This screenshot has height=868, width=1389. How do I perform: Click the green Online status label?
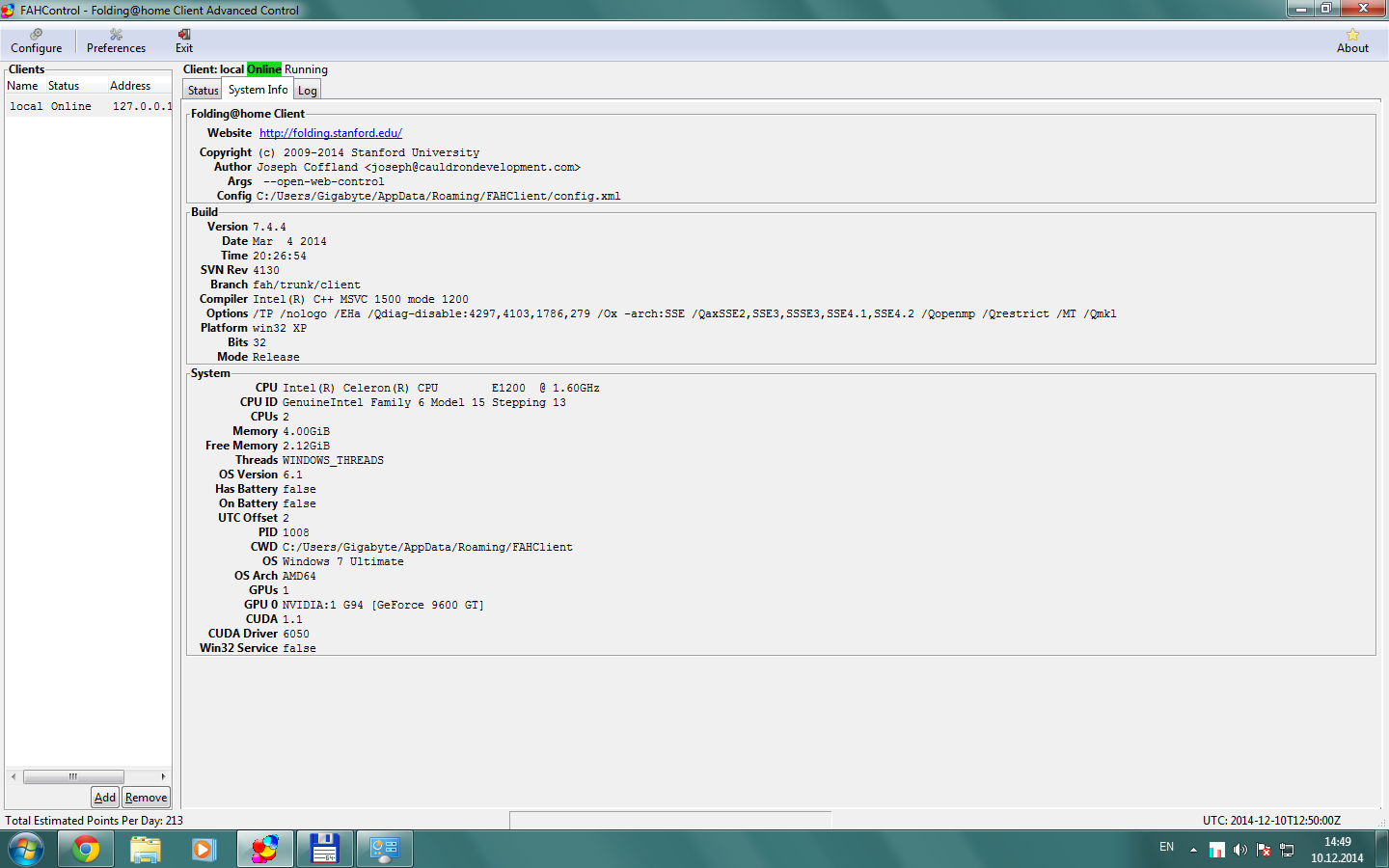(264, 69)
